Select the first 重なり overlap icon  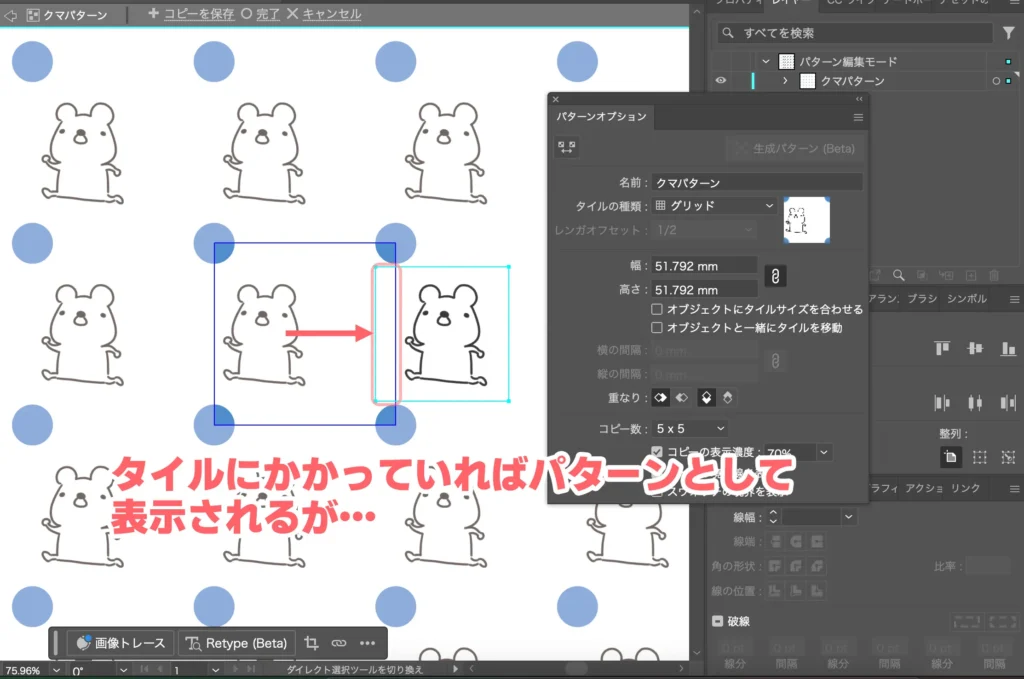(663, 395)
